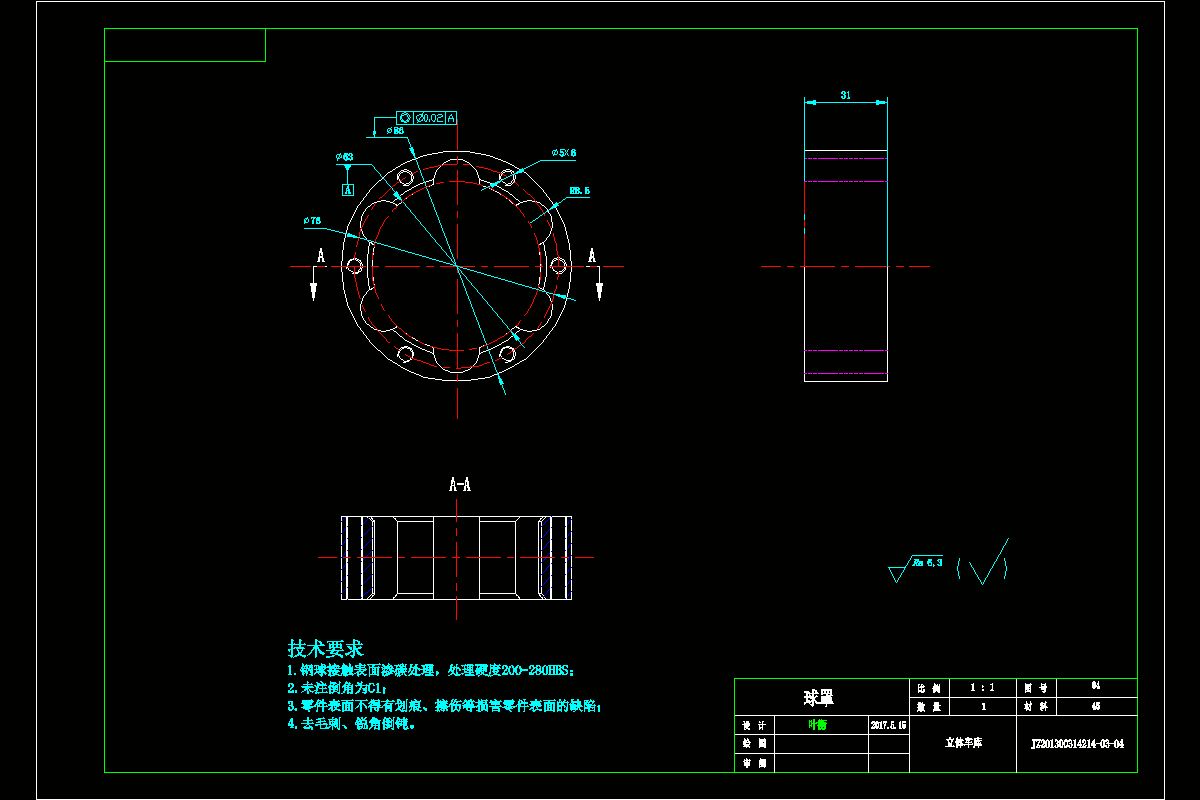Click the '材料' label cell
The width and height of the screenshot is (1200, 800).
[1036, 706]
